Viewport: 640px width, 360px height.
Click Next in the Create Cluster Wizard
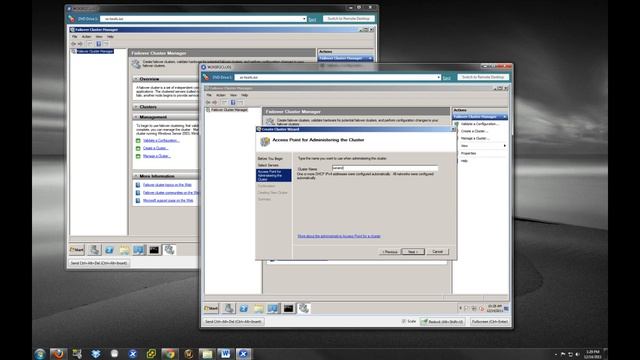tap(413, 252)
